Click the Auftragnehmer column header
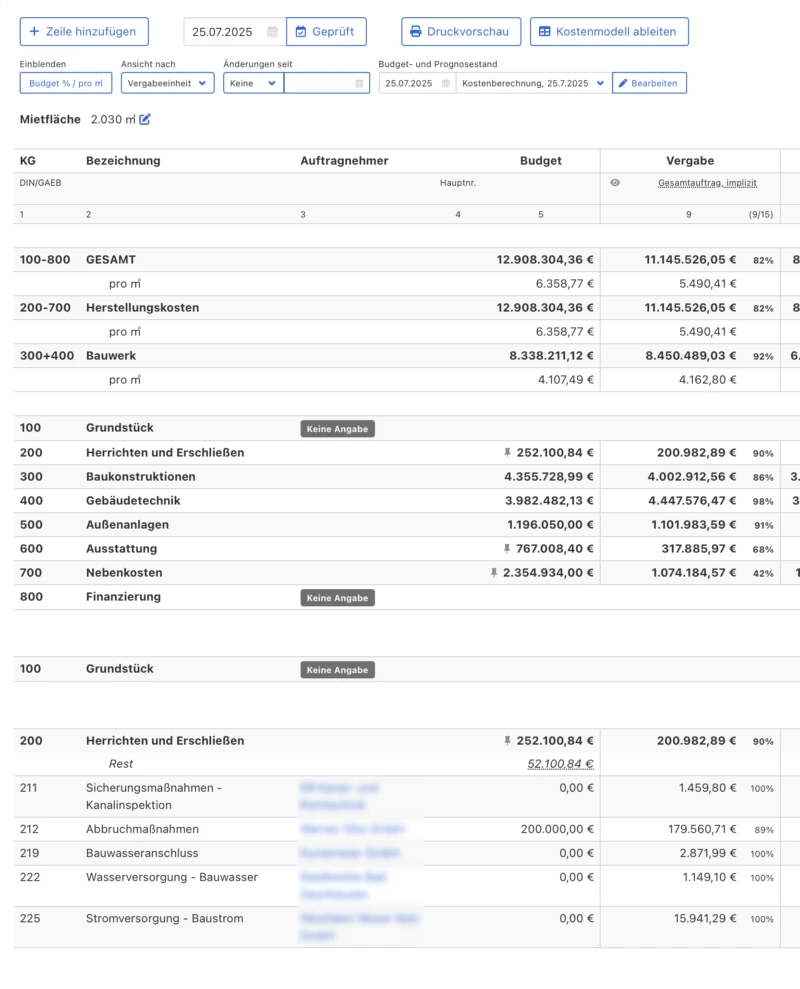Image resolution: width=800 pixels, height=989 pixels. pos(344,161)
